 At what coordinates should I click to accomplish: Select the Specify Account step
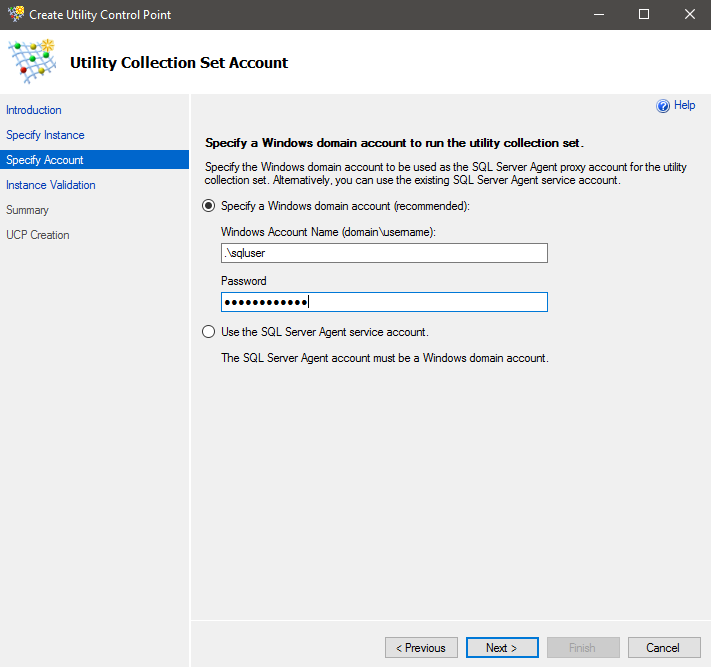[45, 160]
